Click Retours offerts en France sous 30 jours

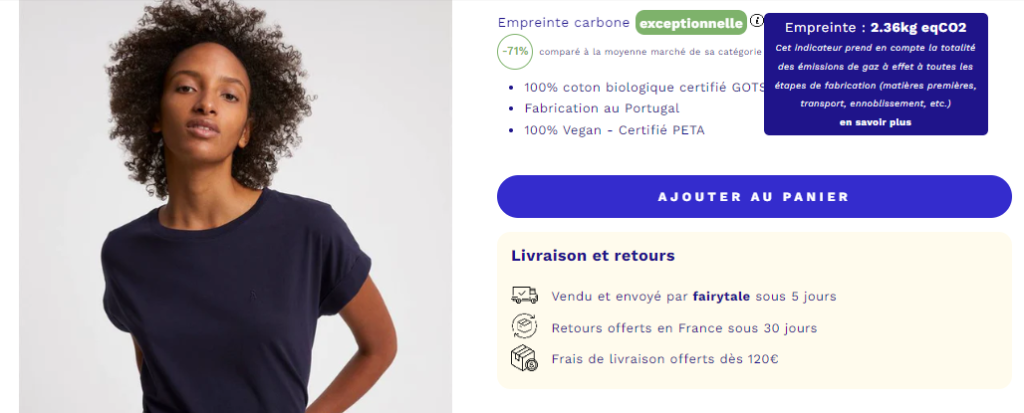(684, 328)
